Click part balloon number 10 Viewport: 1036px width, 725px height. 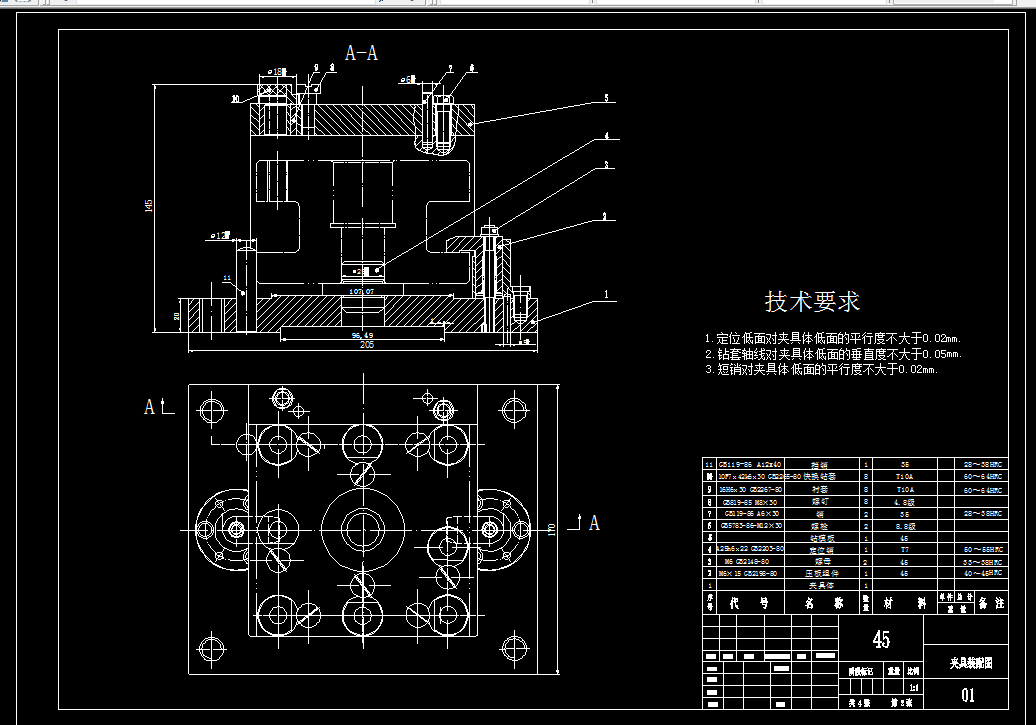point(236,99)
